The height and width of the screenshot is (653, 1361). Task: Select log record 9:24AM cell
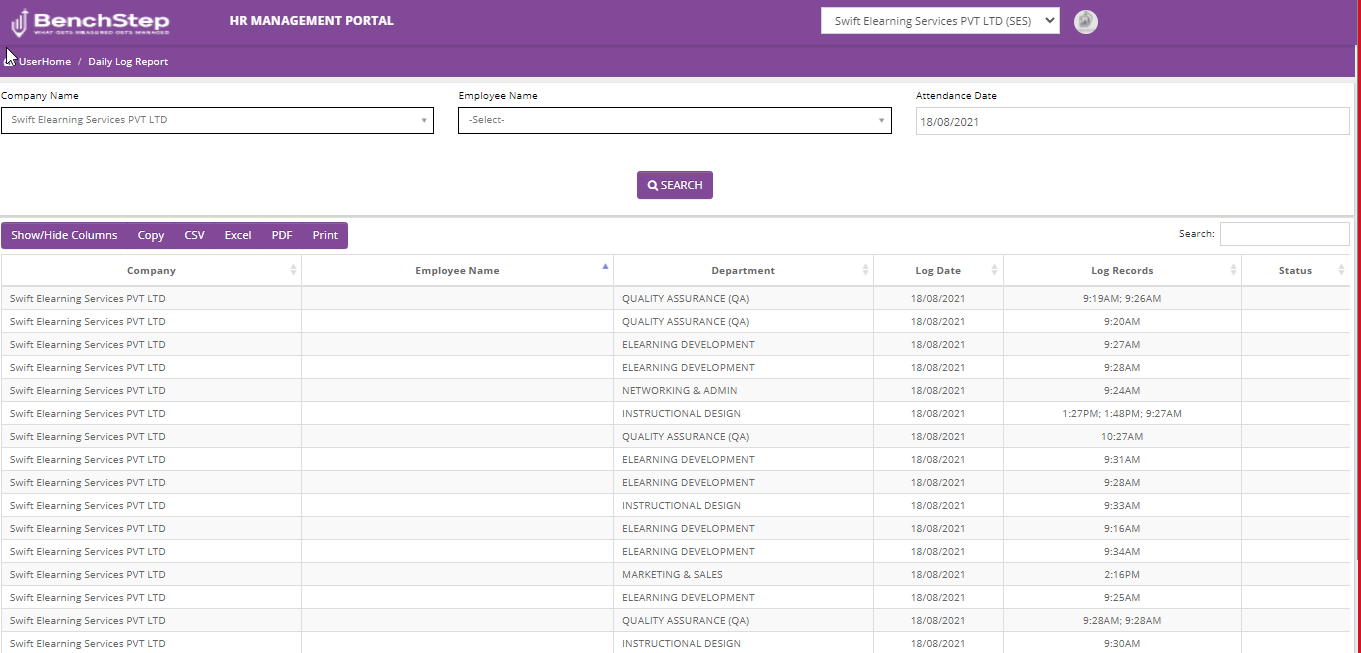click(x=1122, y=390)
